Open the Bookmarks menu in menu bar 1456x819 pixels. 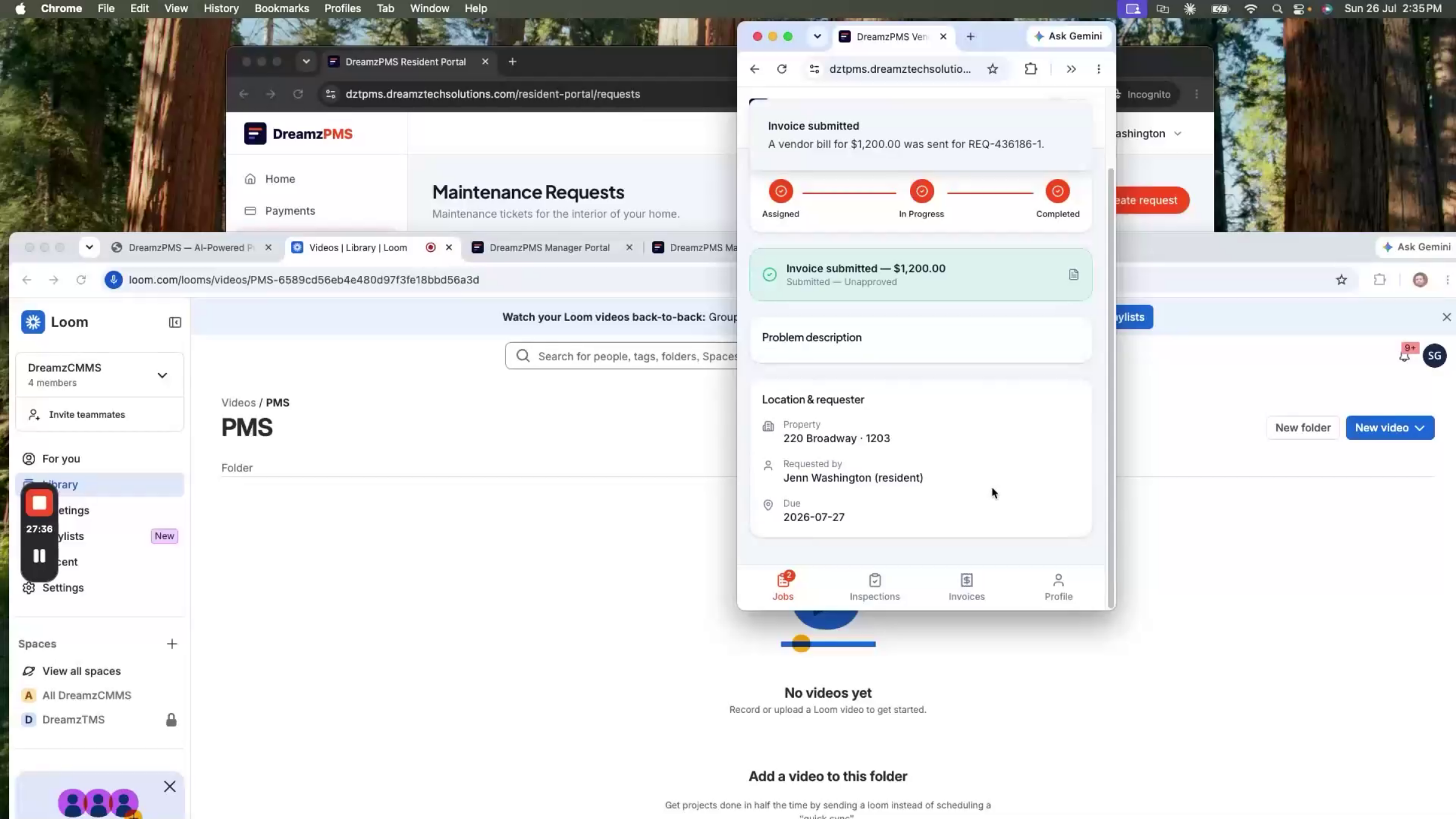pos(281,8)
